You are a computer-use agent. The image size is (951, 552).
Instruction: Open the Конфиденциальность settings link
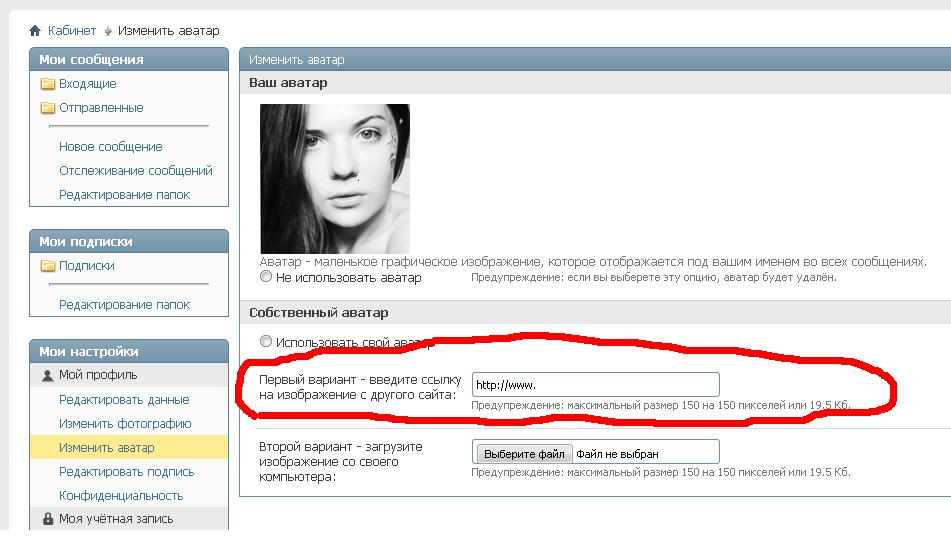click(121, 496)
